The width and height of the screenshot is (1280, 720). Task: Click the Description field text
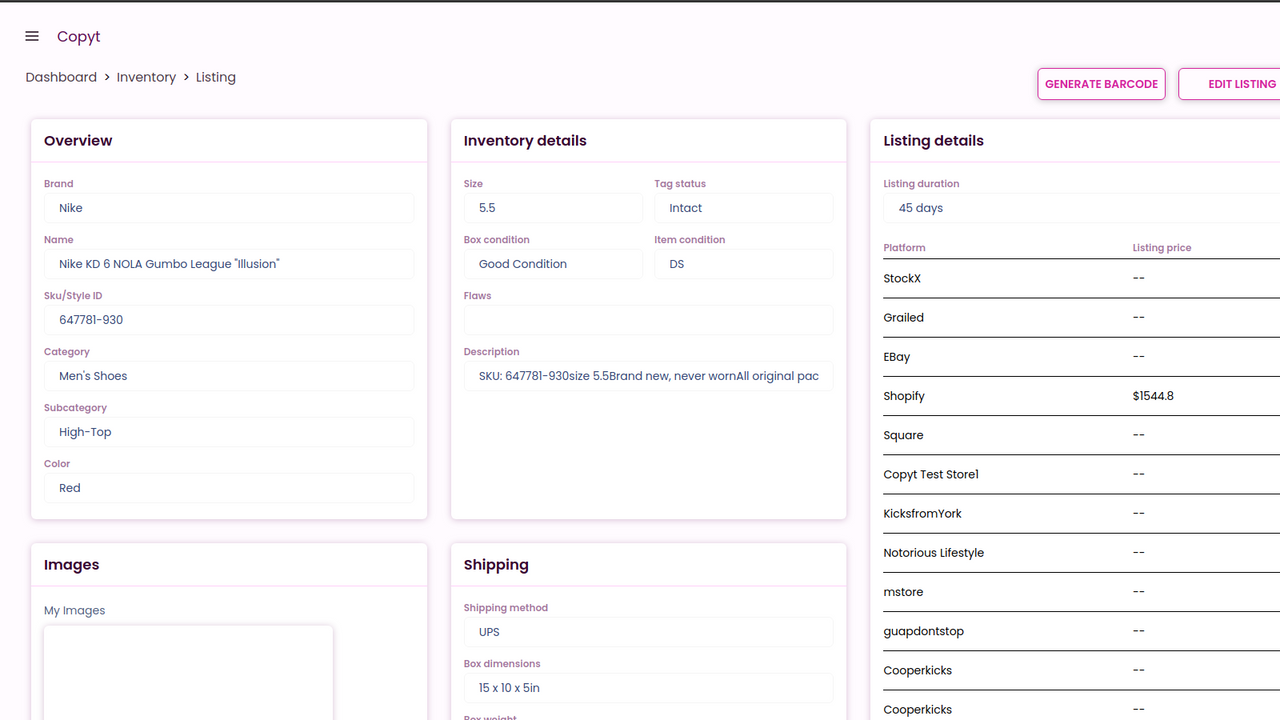648,376
